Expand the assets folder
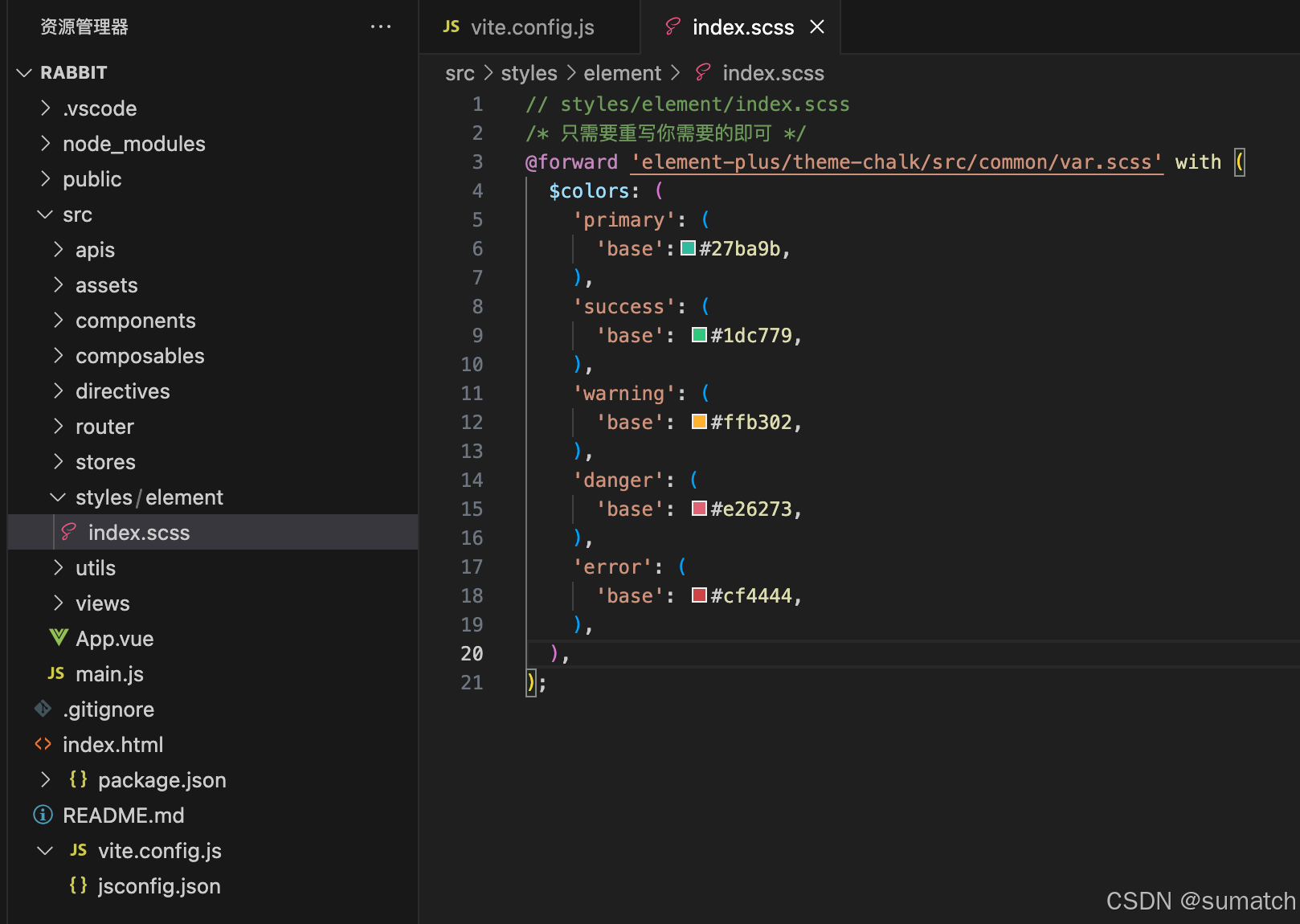 click(58, 284)
